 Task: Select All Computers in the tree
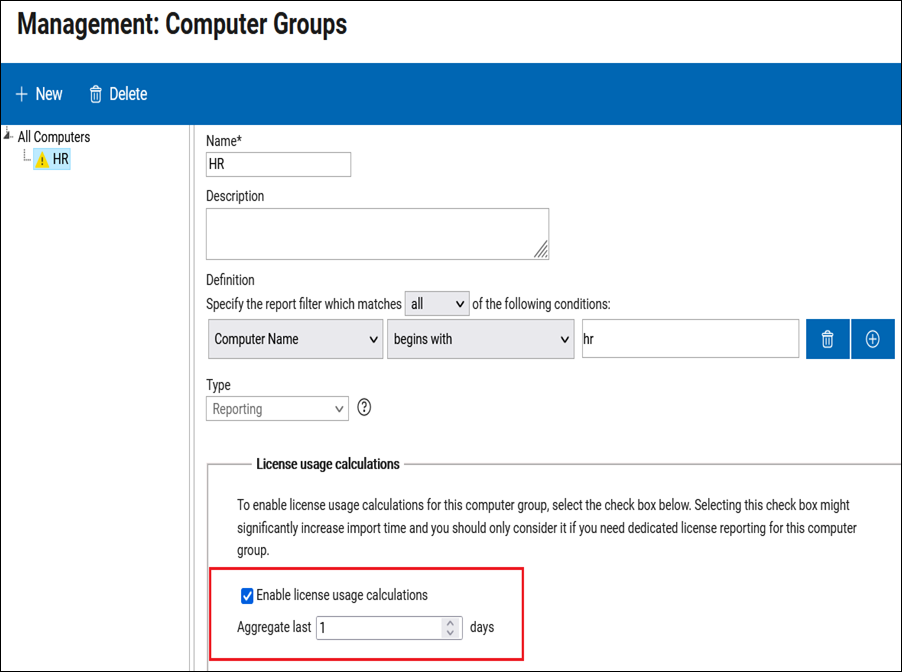pos(54,137)
